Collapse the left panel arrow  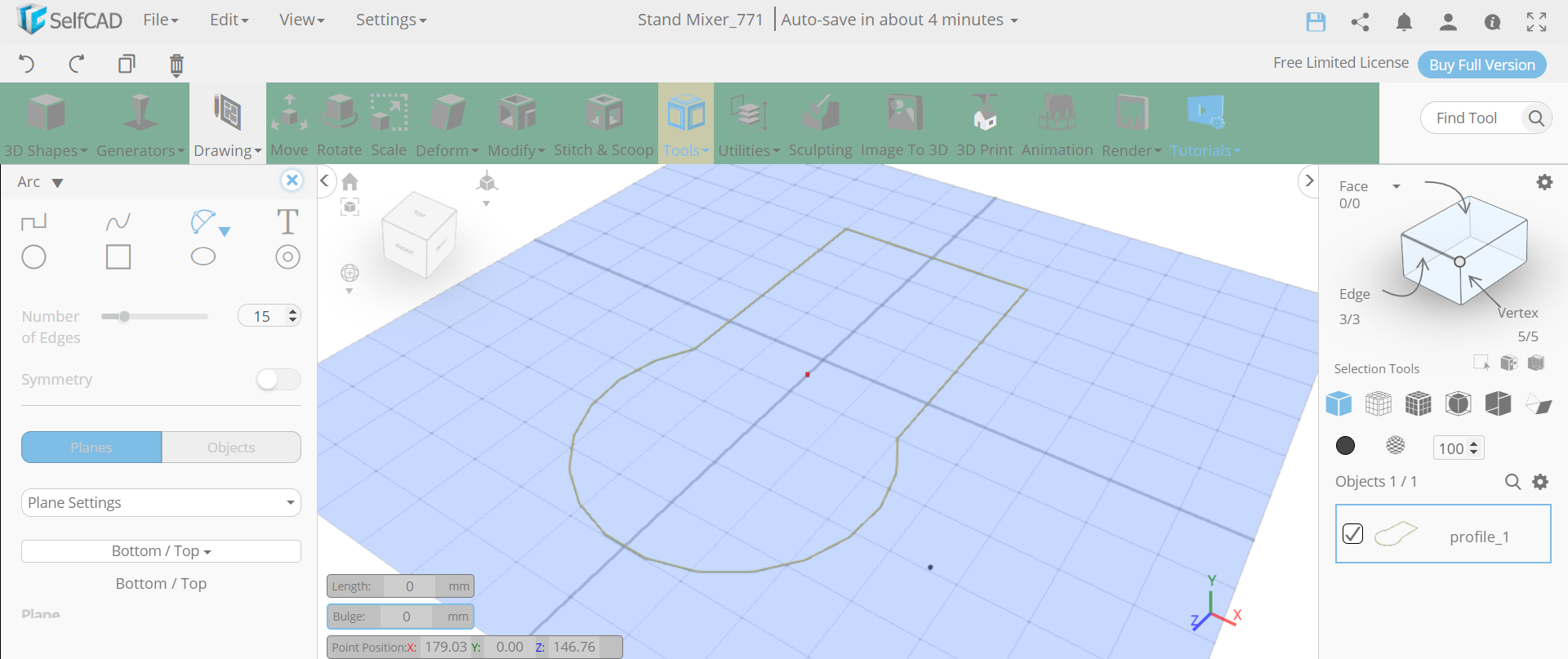[x=325, y=180]
